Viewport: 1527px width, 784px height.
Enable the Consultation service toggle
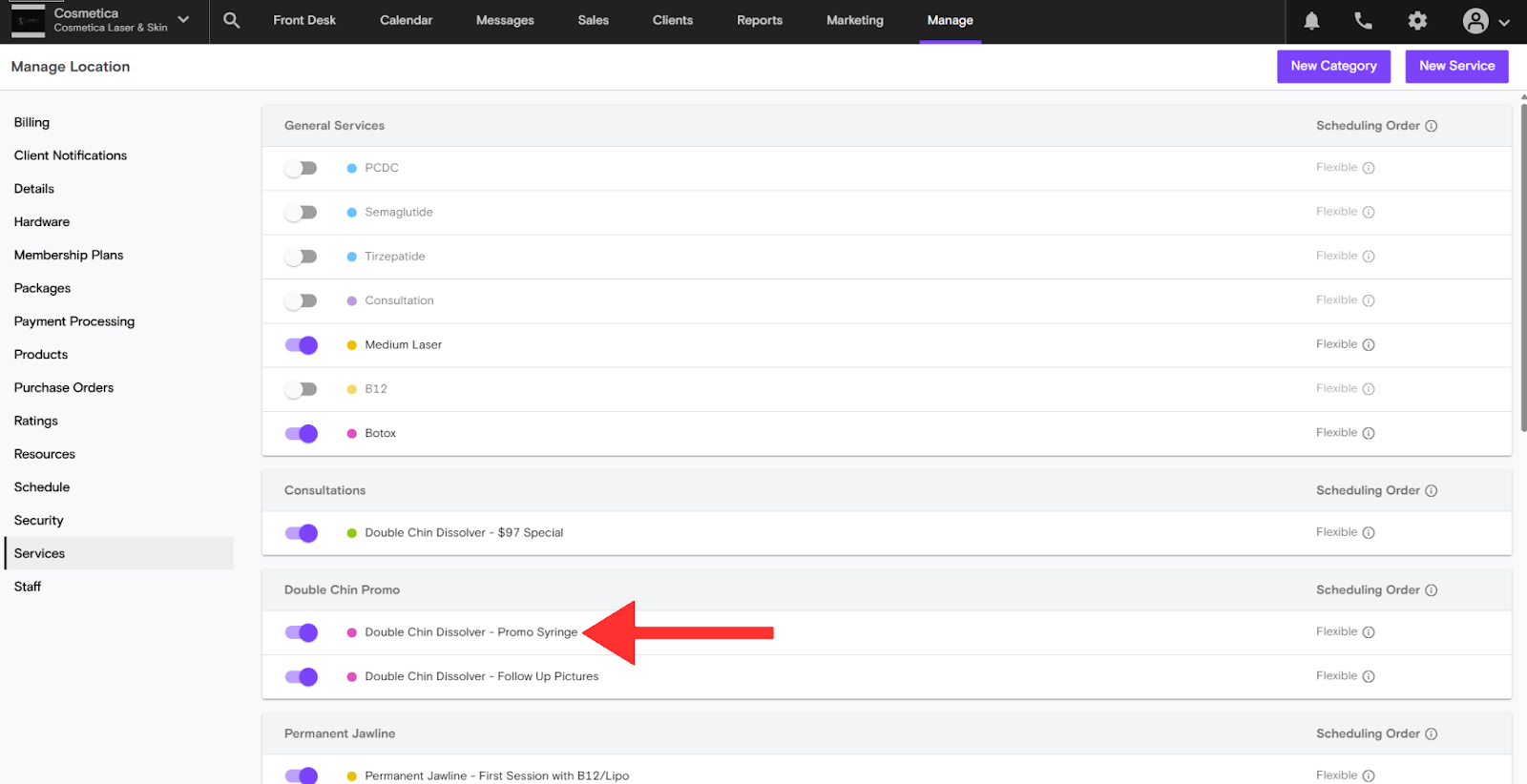tap(301, 300)
